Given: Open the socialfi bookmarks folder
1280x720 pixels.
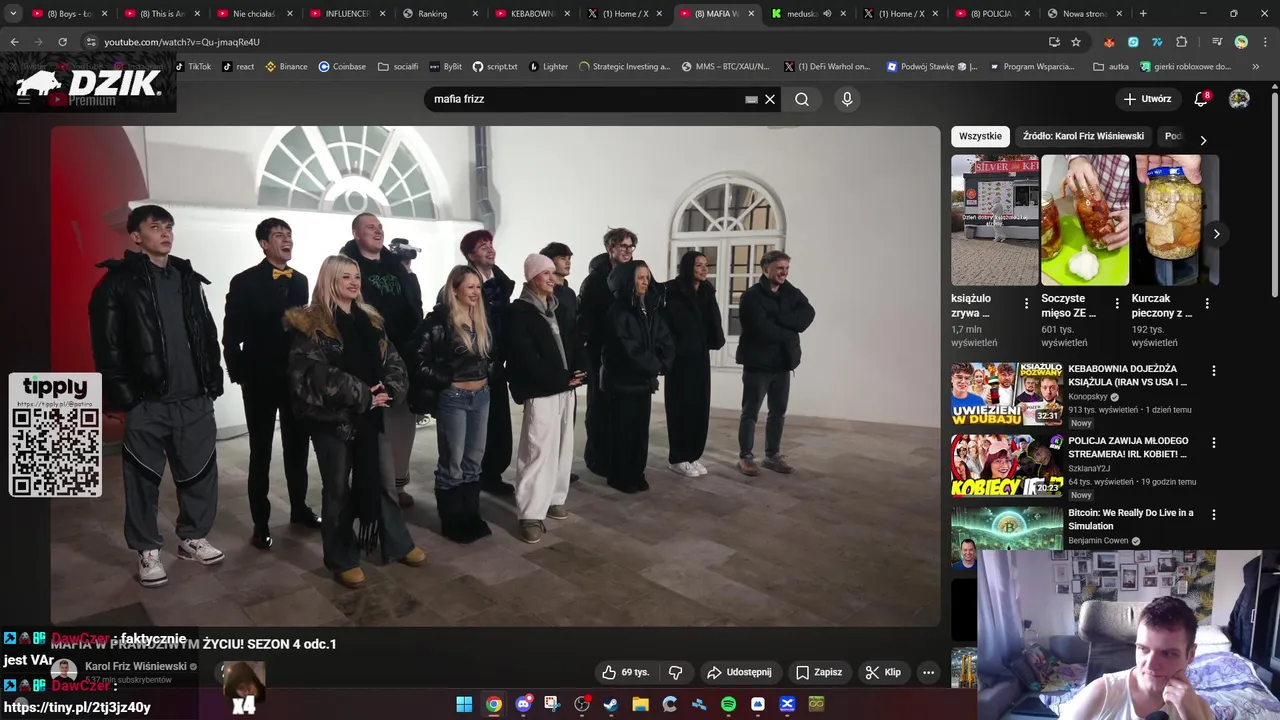Looking at the screenshot, I should point(398,66).
